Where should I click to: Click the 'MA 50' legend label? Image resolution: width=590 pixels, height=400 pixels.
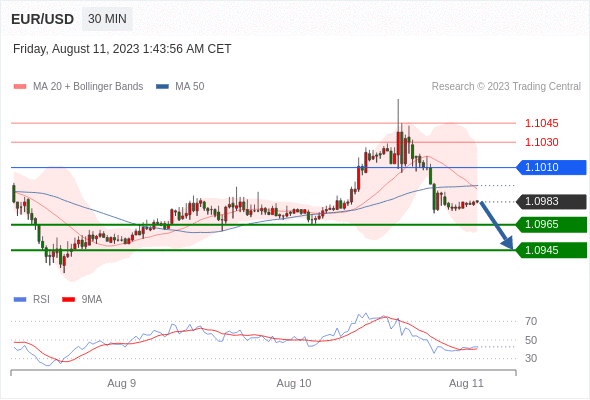pyautogui.click(x=190, y=87)
